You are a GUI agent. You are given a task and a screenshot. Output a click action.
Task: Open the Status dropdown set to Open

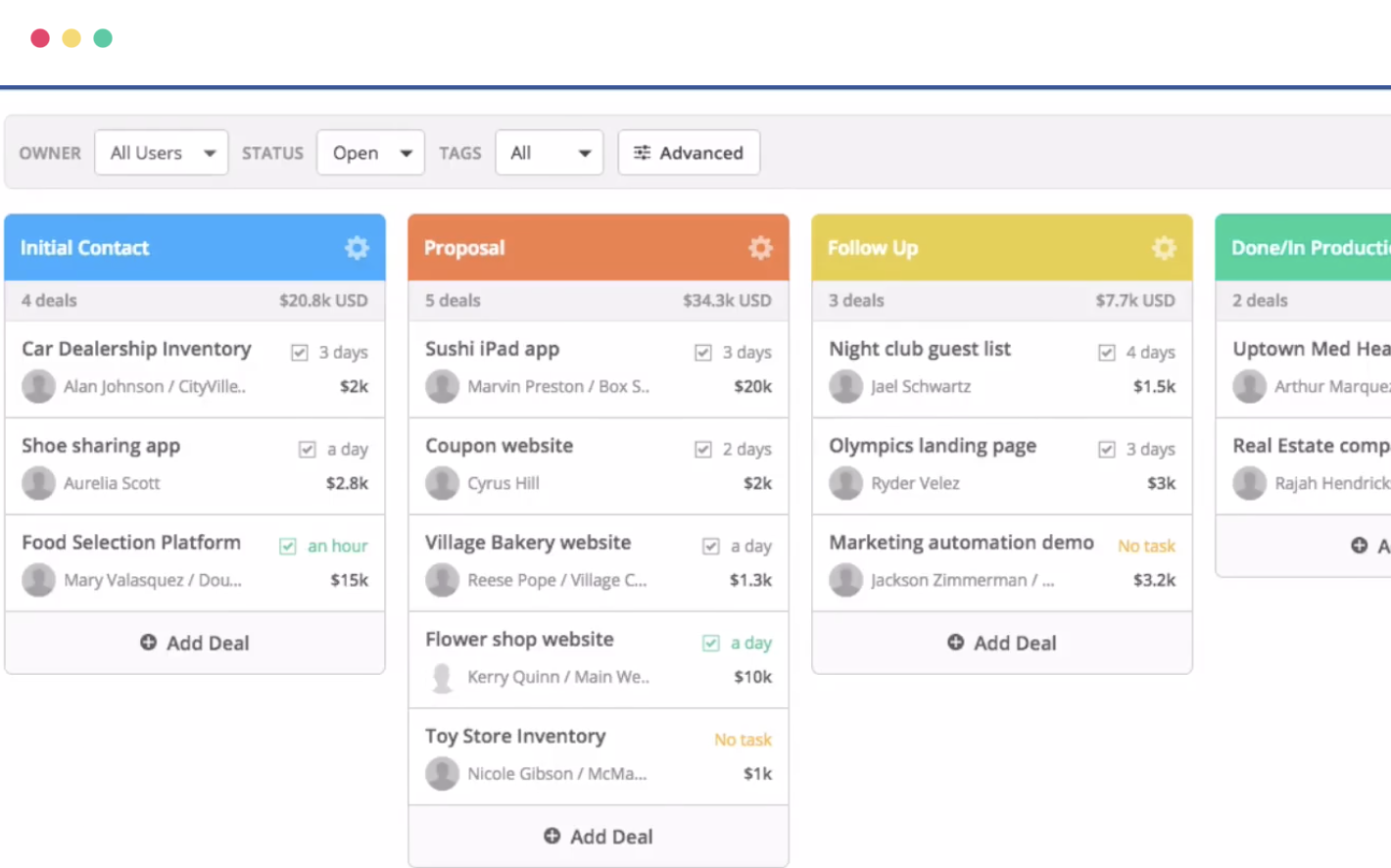[x=370, y=153]
